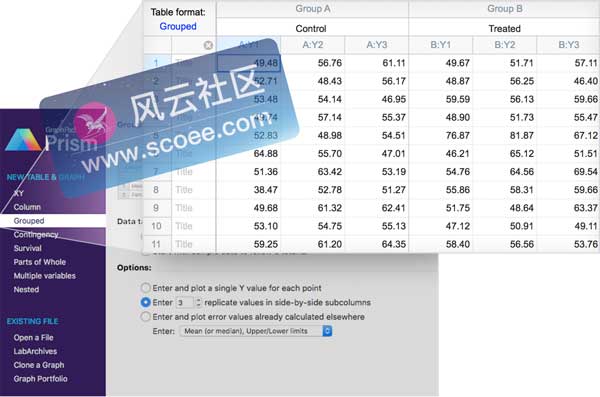Click the replicate number input field
The image size is (600, 397).
click(184, 303)
